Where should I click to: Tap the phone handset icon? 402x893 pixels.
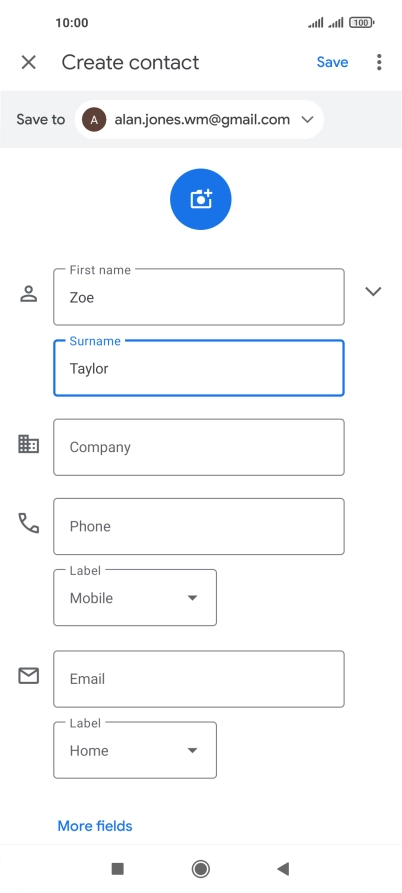[x=28, y=523]
